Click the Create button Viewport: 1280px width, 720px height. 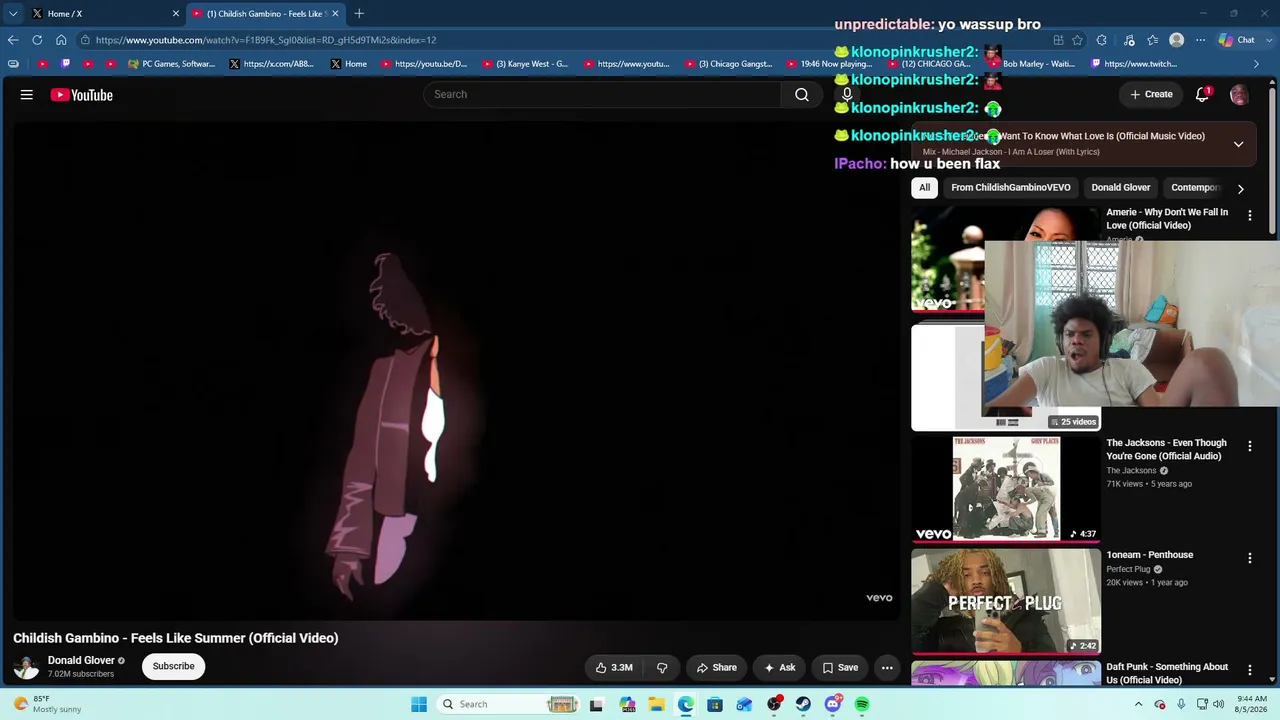click(1151, 94)
